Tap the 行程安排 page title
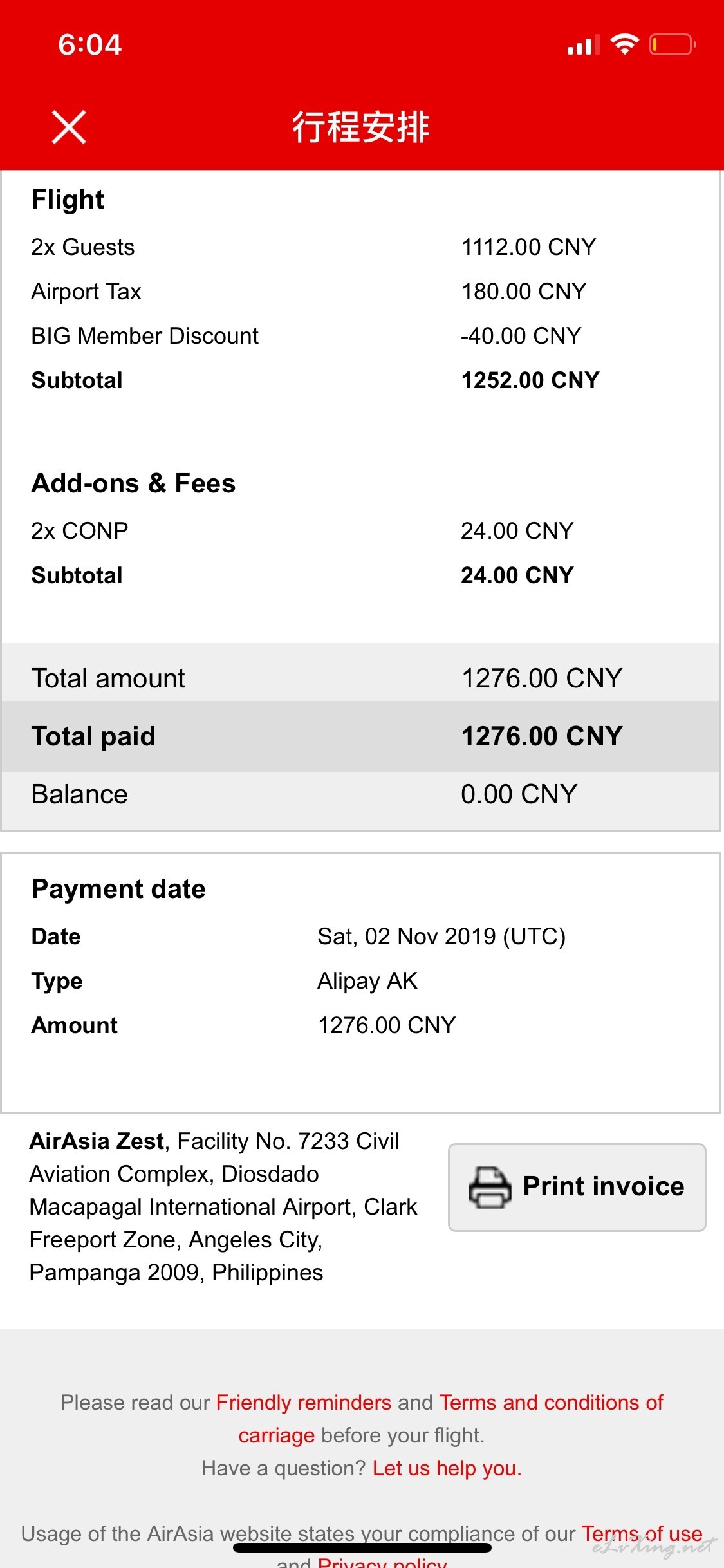The width and height of the screenshot is (724, 1568). (x=361, y=127)
